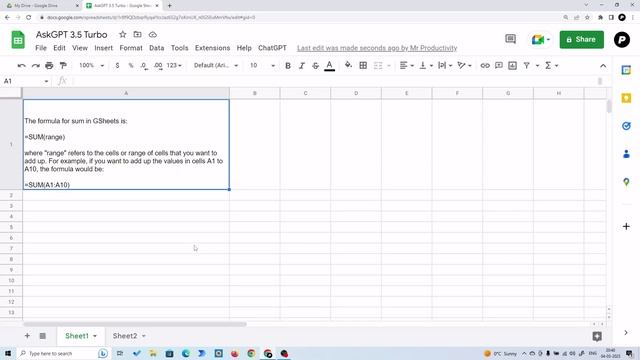
Task: Open the Data menu
Action: click(156, 48)
